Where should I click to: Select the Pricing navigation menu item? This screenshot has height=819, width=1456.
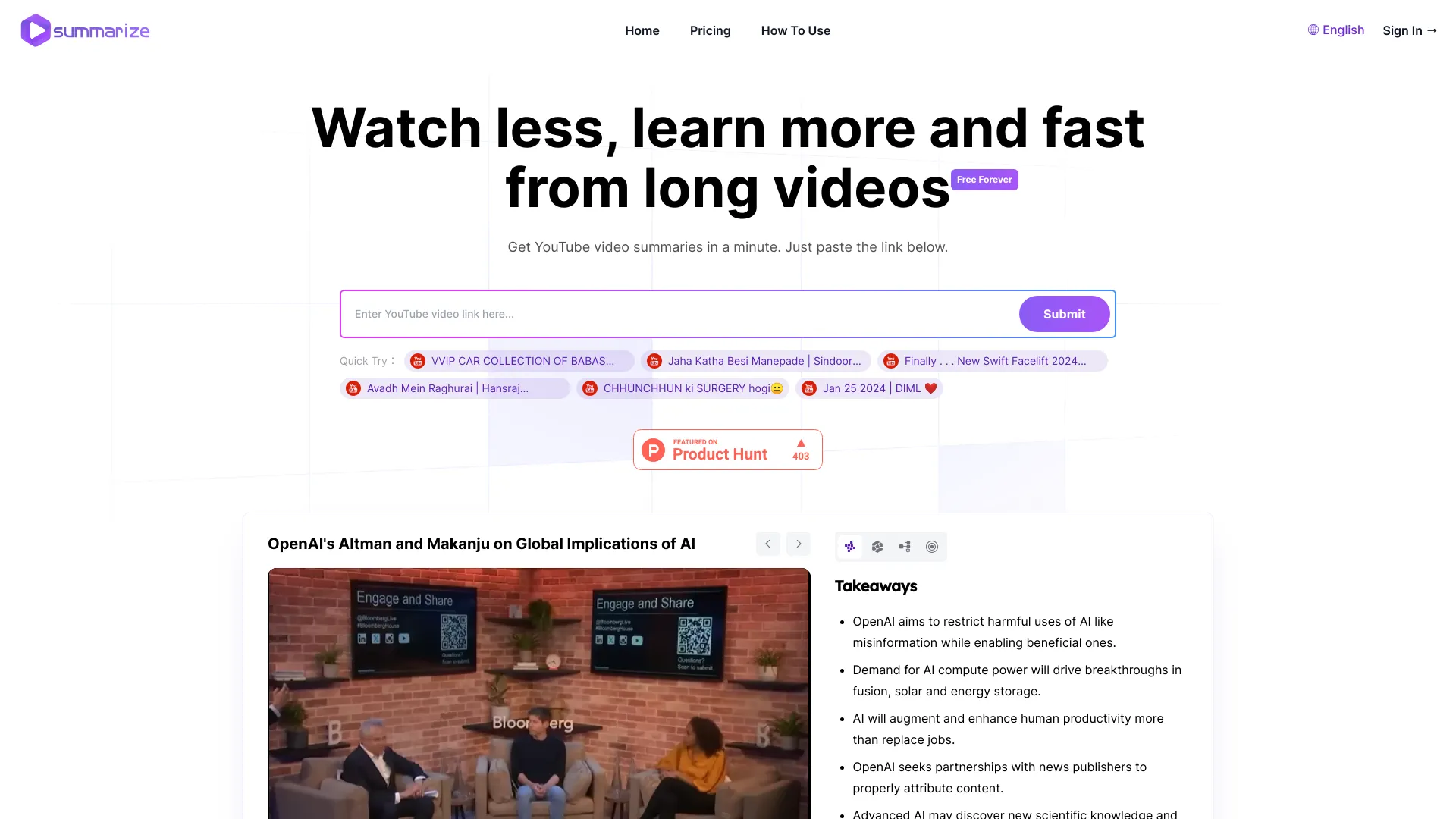(710, 30)
